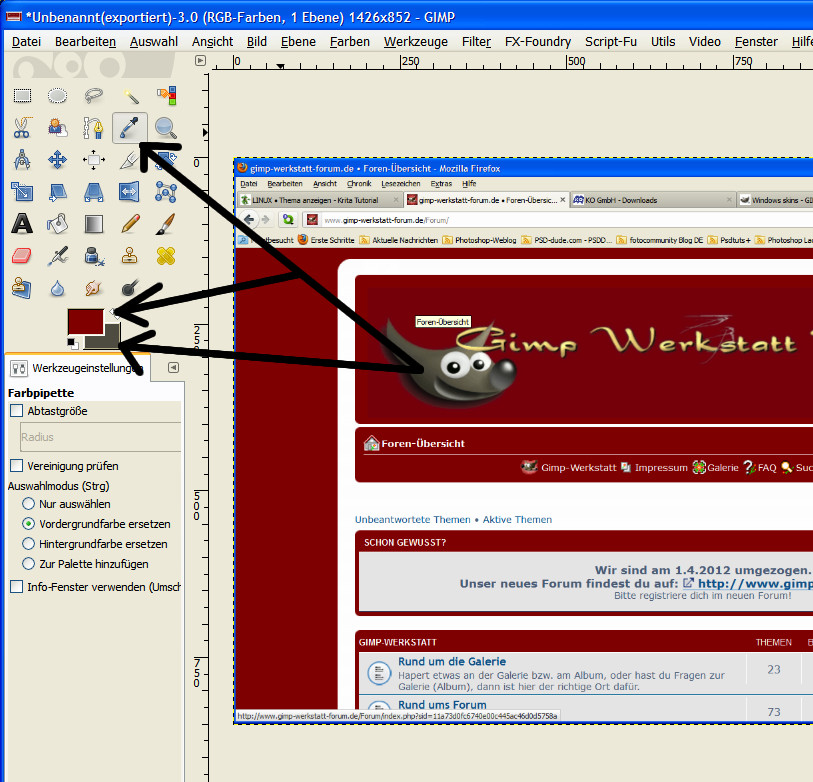This screenshot has width=813, height=782.
Task: Select the Cage Transform tool
Action: 166,192
